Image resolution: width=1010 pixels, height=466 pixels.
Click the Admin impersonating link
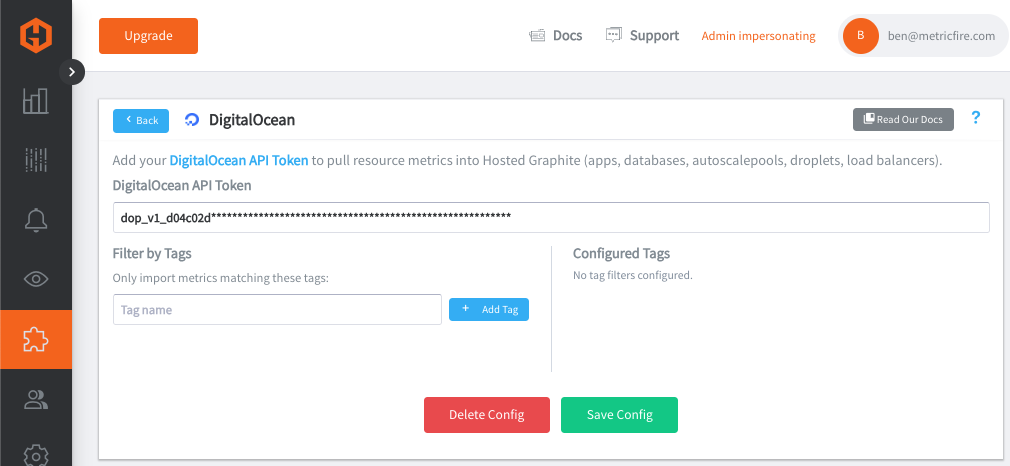(758, 36)
